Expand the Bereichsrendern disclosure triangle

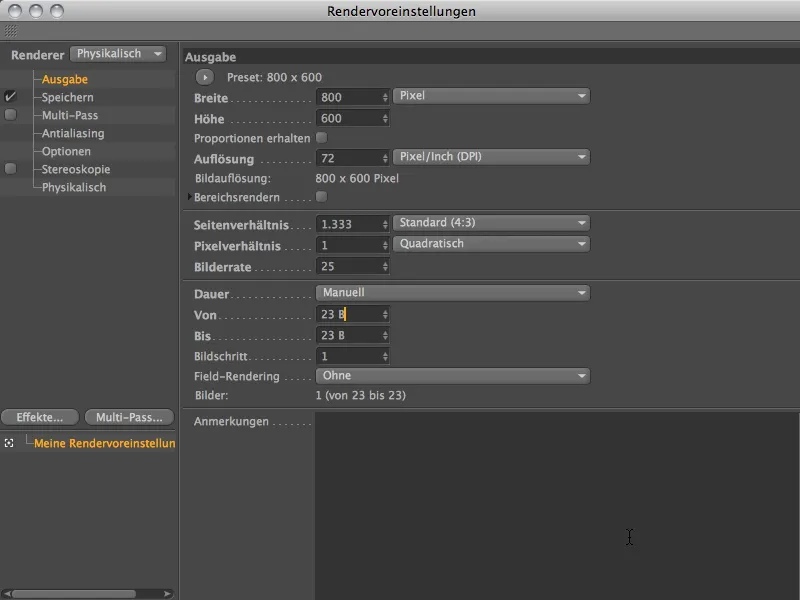click(190, 197)
